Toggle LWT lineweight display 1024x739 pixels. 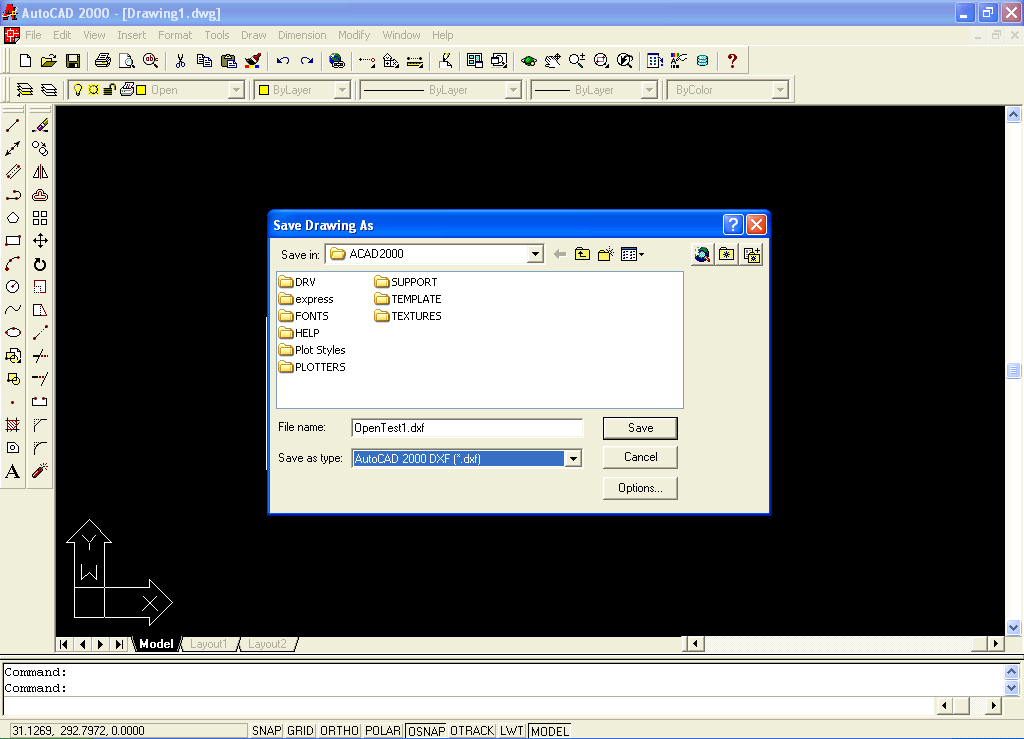pos(512,731)
